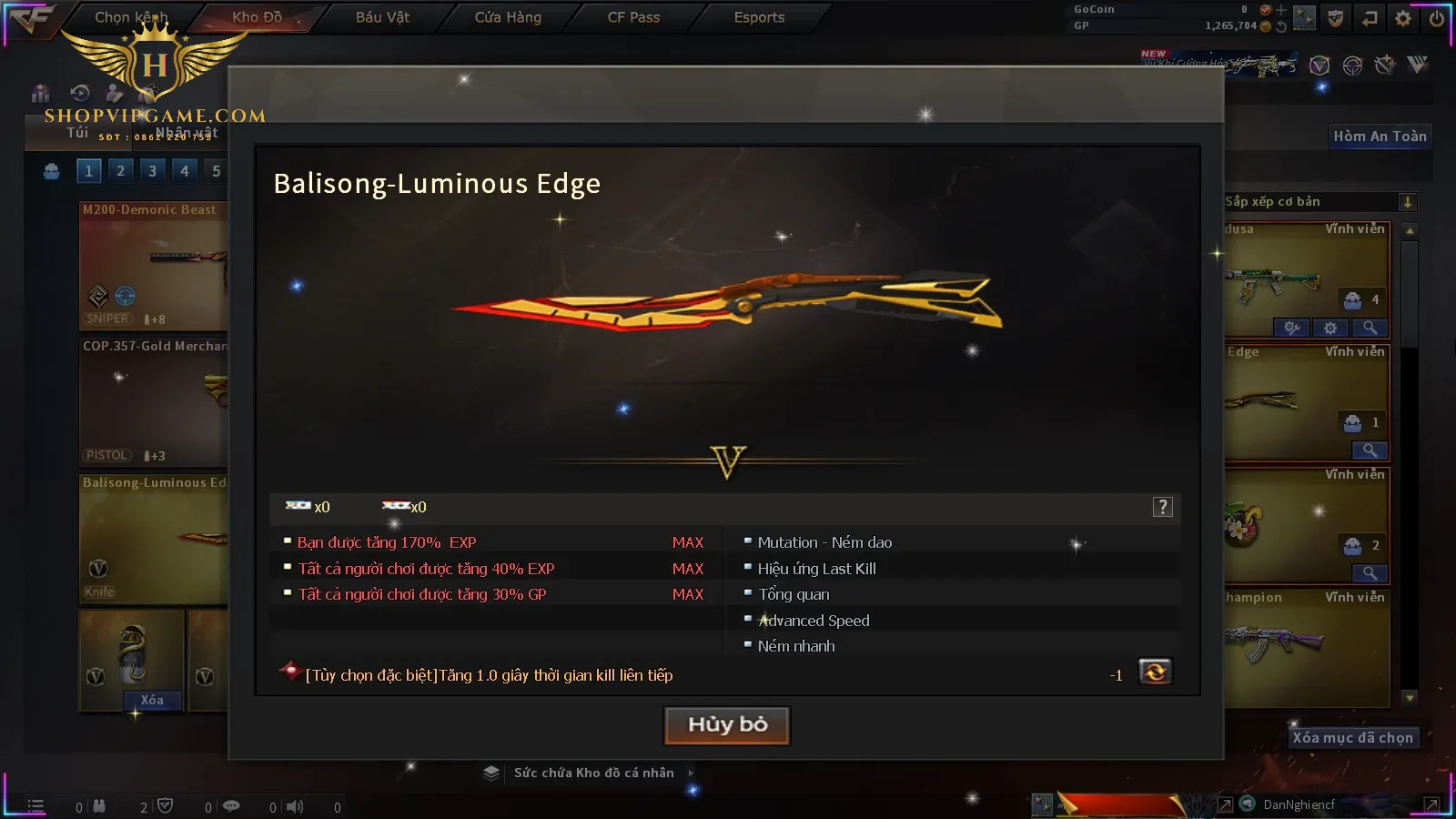Click the reroll special option refresh icon
Viewport: 1456px width, 819px height.
[1155, 672]
